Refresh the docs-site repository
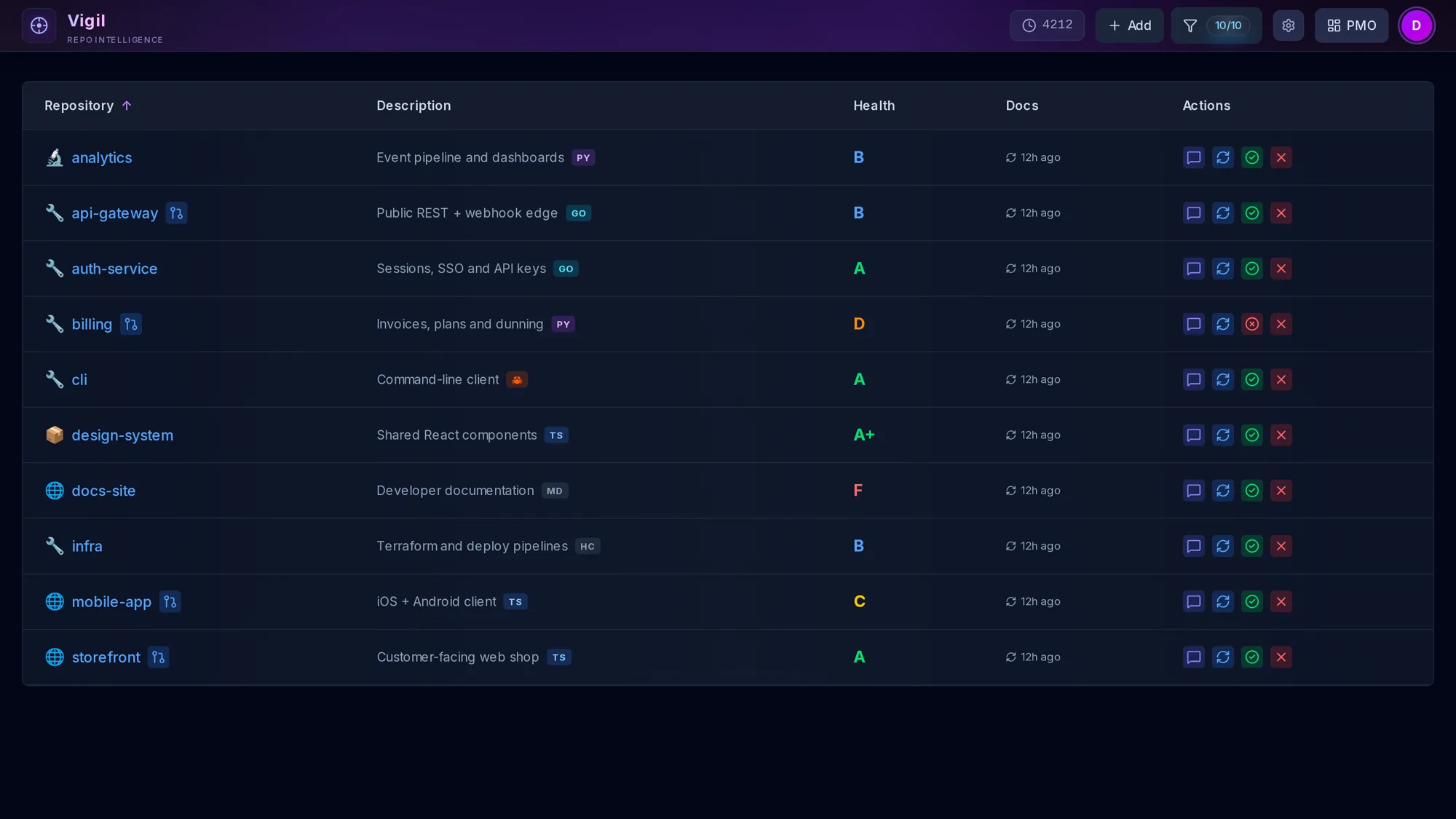 pyautogui.click(x=1223, y=491)
